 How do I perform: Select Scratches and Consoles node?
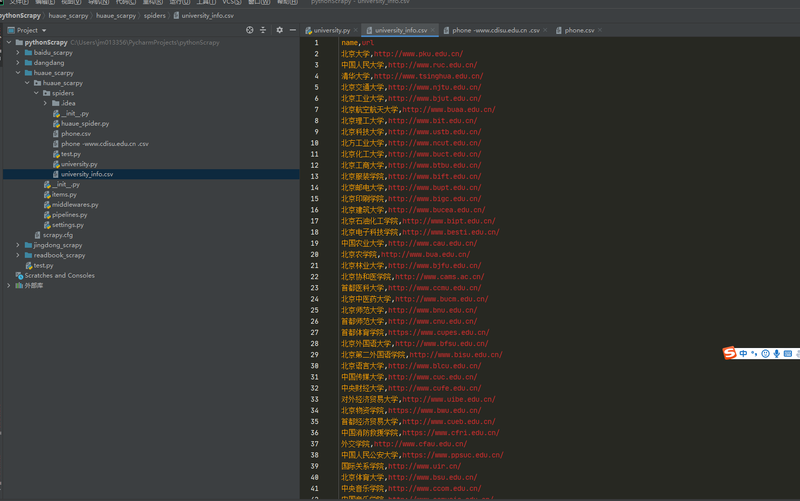[x=59, y=275]
